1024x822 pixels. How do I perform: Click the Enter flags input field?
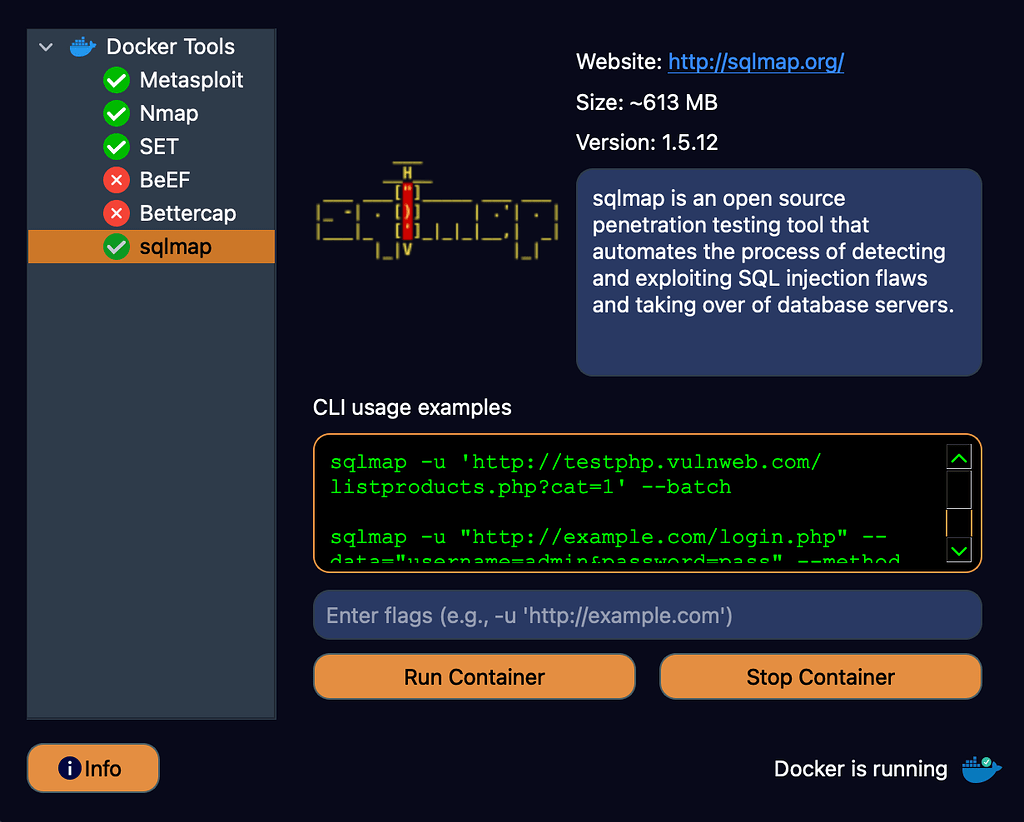(647, 615)
